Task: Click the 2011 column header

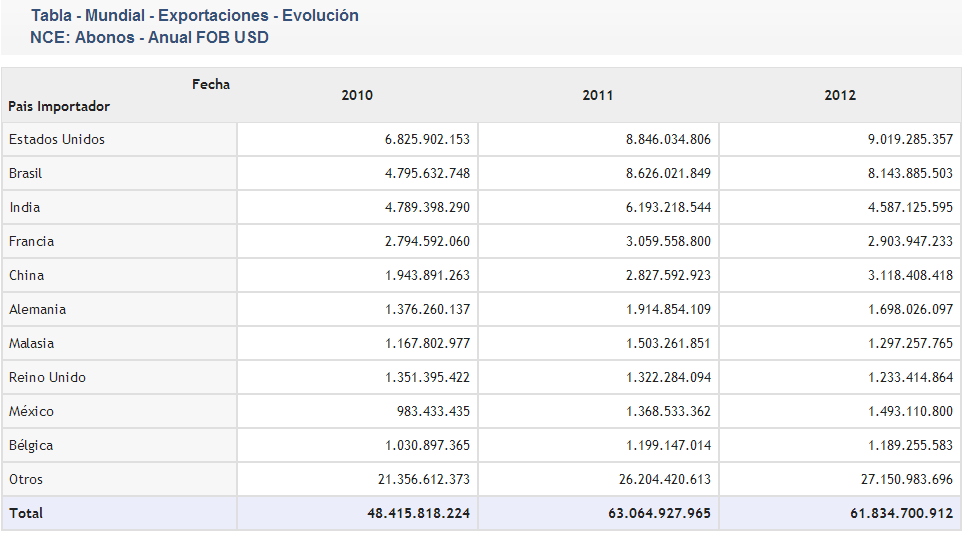Action: pyautogui.click(x=598, y=95)
